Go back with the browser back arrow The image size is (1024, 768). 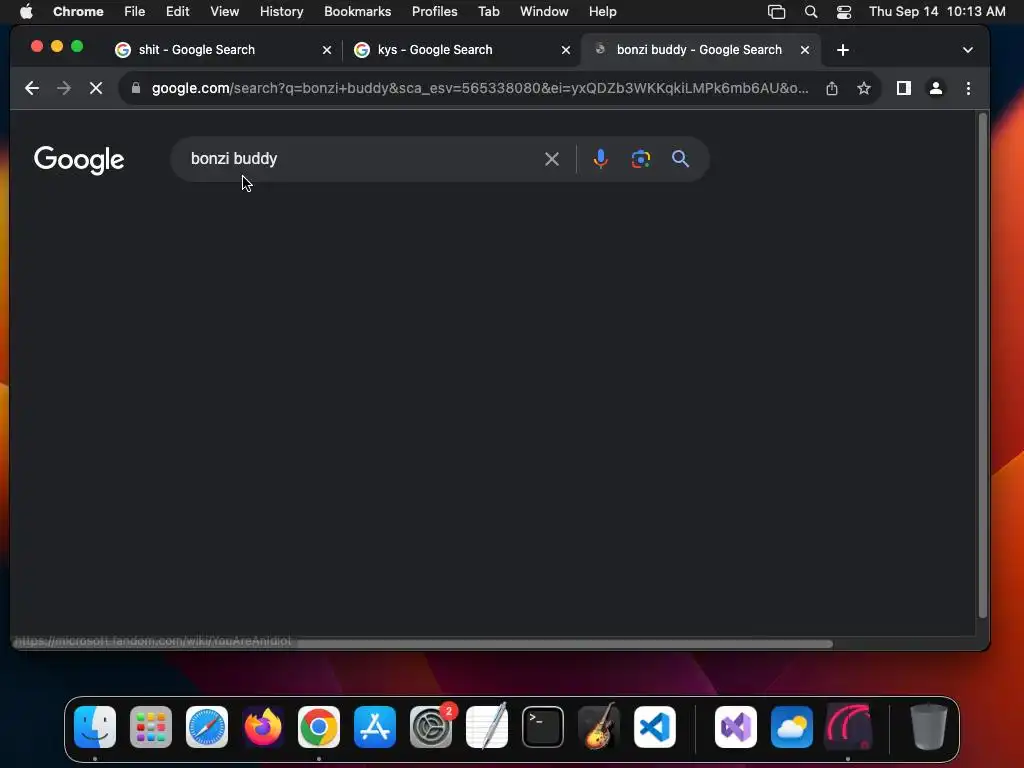pos(31,88)
